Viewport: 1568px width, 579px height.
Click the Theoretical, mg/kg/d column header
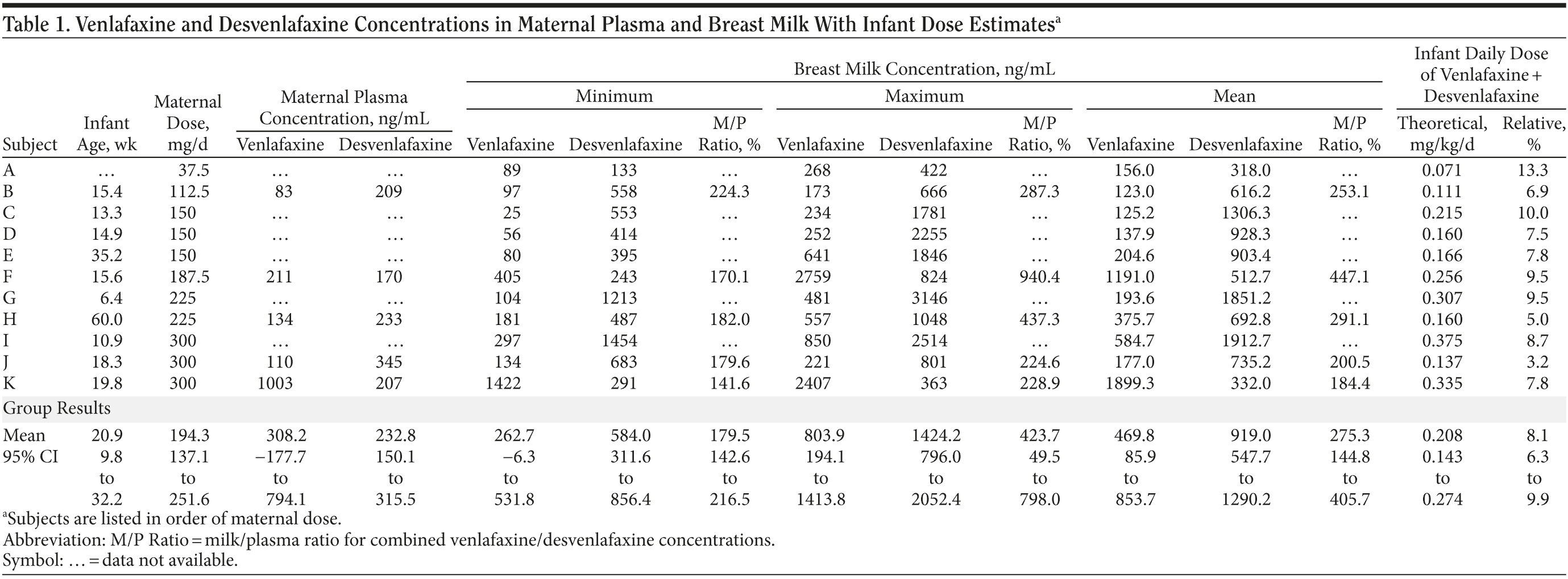(1441, 134)
